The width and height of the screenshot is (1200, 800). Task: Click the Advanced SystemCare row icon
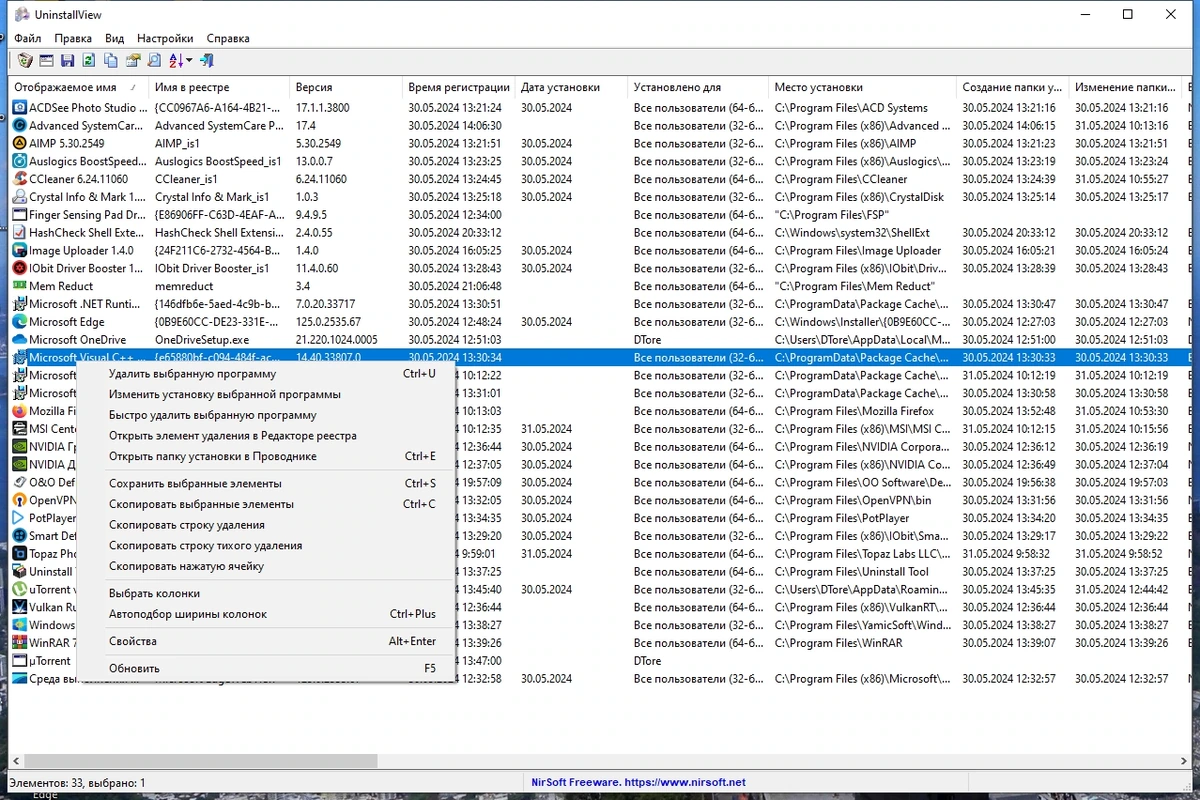(x=19, y=126)
